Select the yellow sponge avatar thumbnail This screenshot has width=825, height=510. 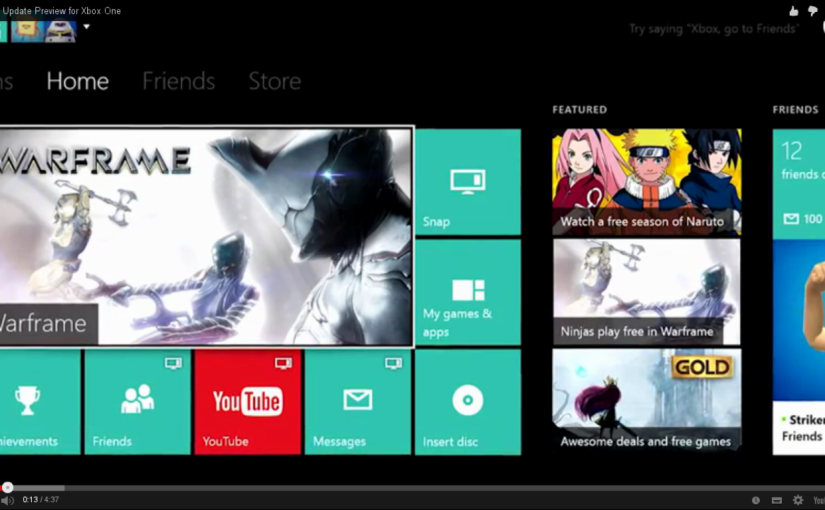[x=27, y=31]
